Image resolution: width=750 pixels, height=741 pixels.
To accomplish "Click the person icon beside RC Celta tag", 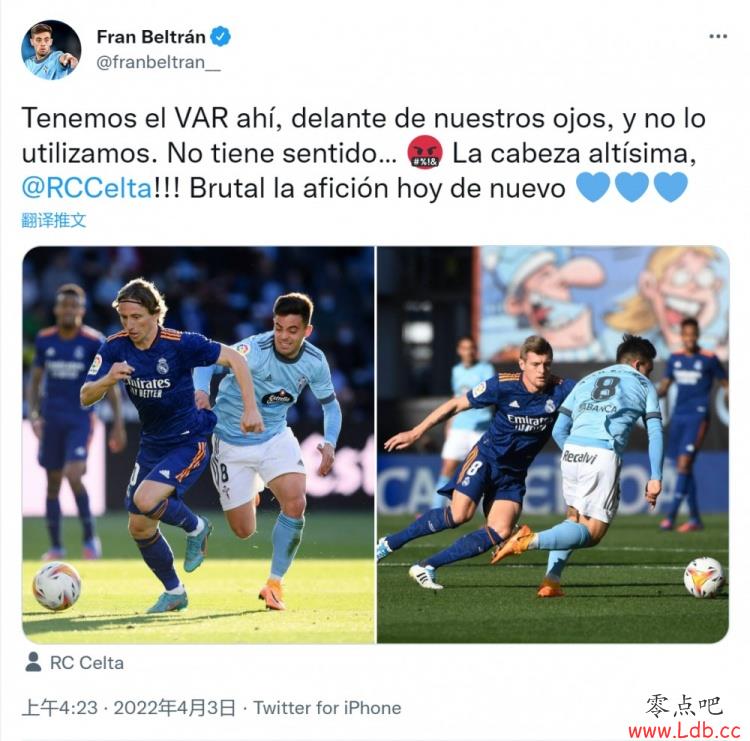I will (x=33, y=662).
